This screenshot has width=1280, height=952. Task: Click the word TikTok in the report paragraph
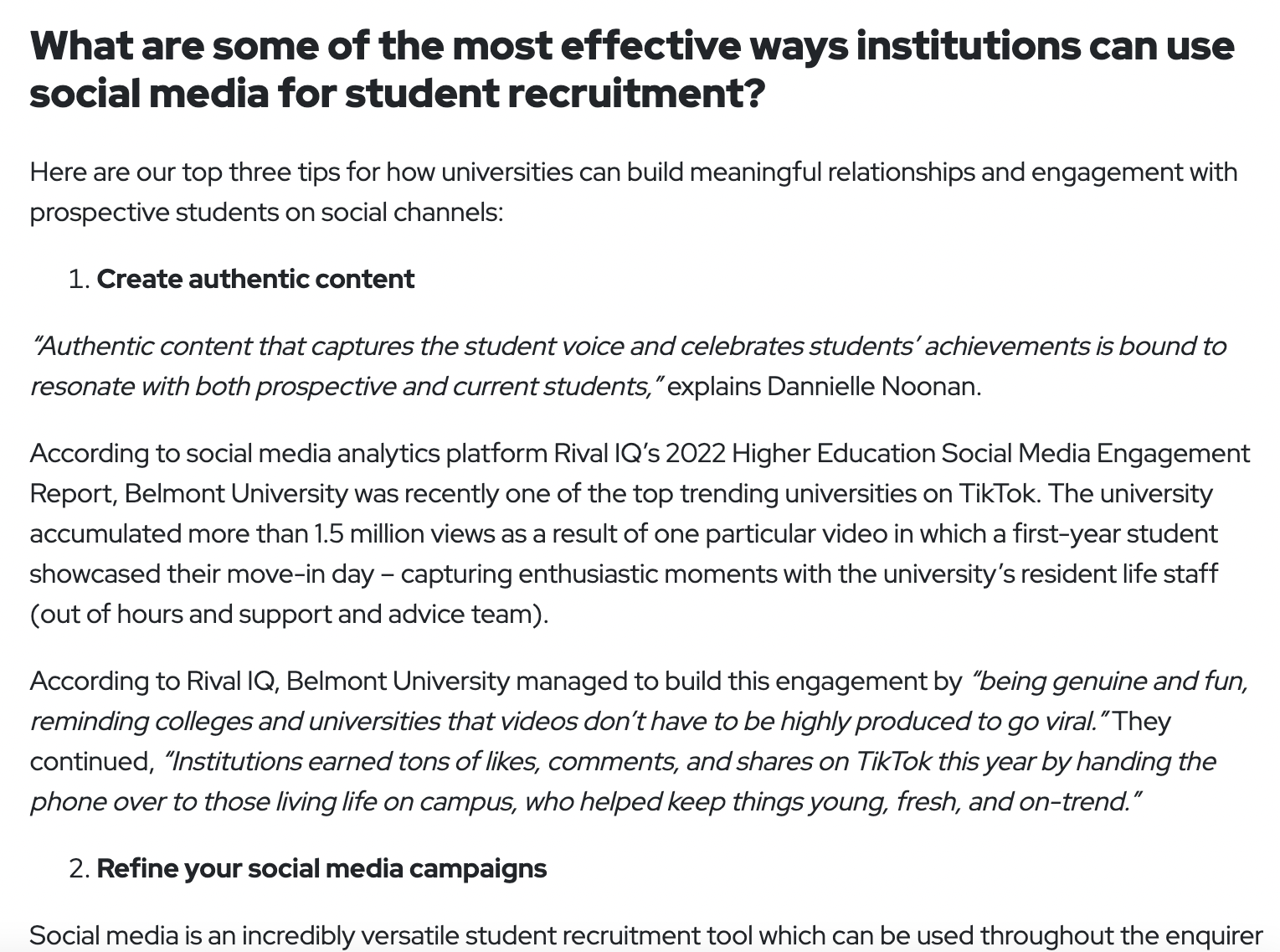996,493
